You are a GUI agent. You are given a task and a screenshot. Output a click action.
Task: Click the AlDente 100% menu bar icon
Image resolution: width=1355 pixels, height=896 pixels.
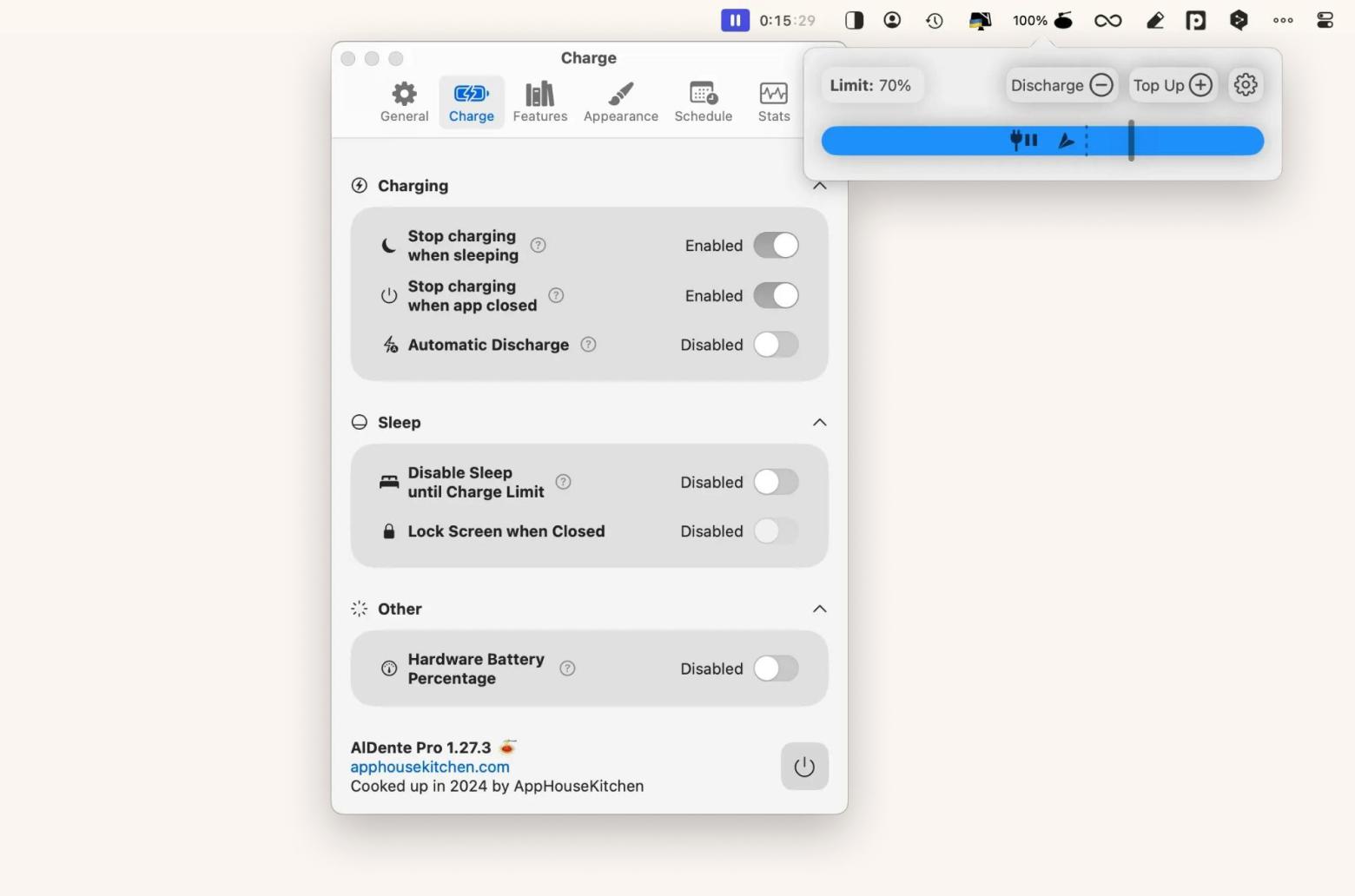(x=1043, y=20)
